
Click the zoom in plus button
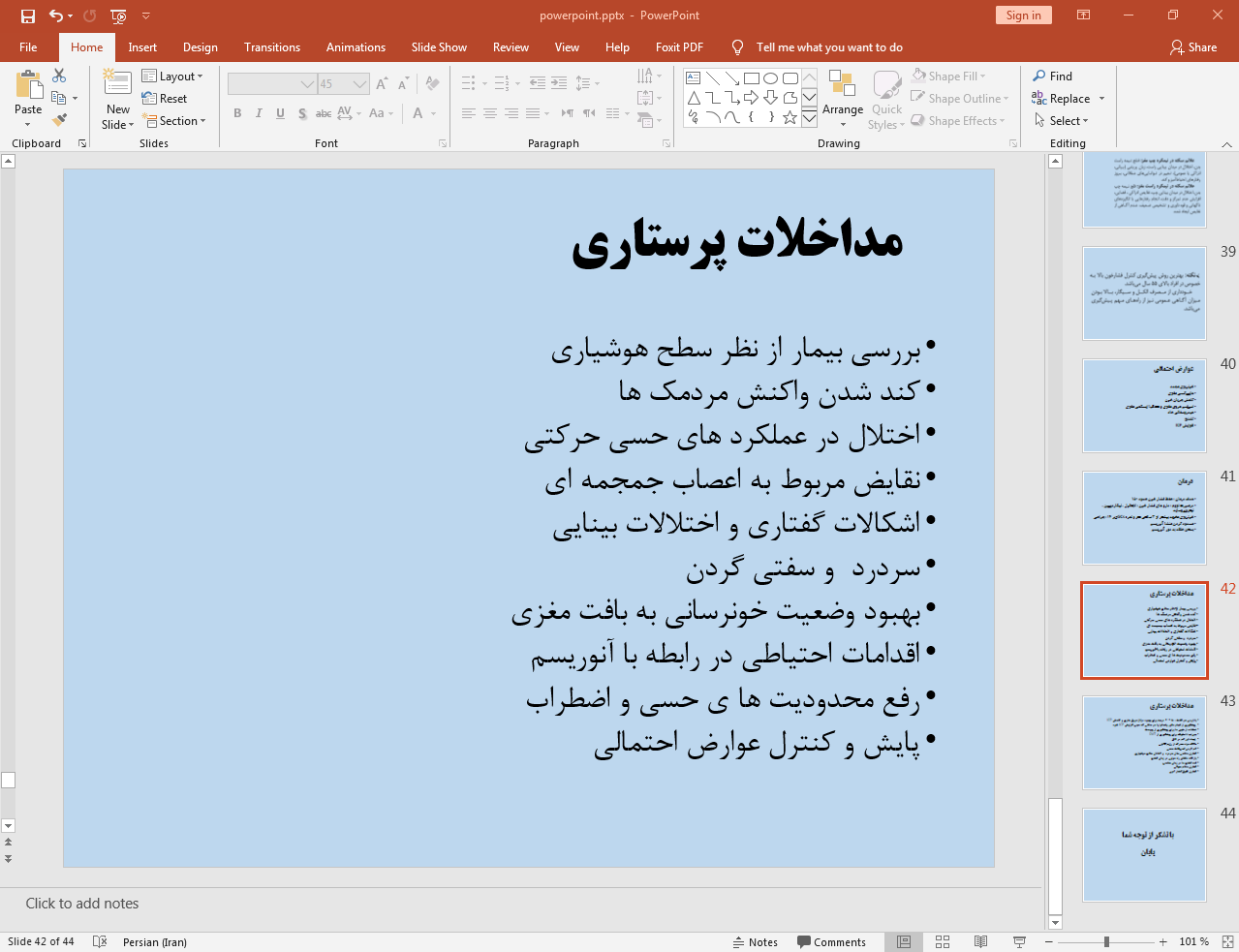pyautogui.click(x=1162, y=941)
